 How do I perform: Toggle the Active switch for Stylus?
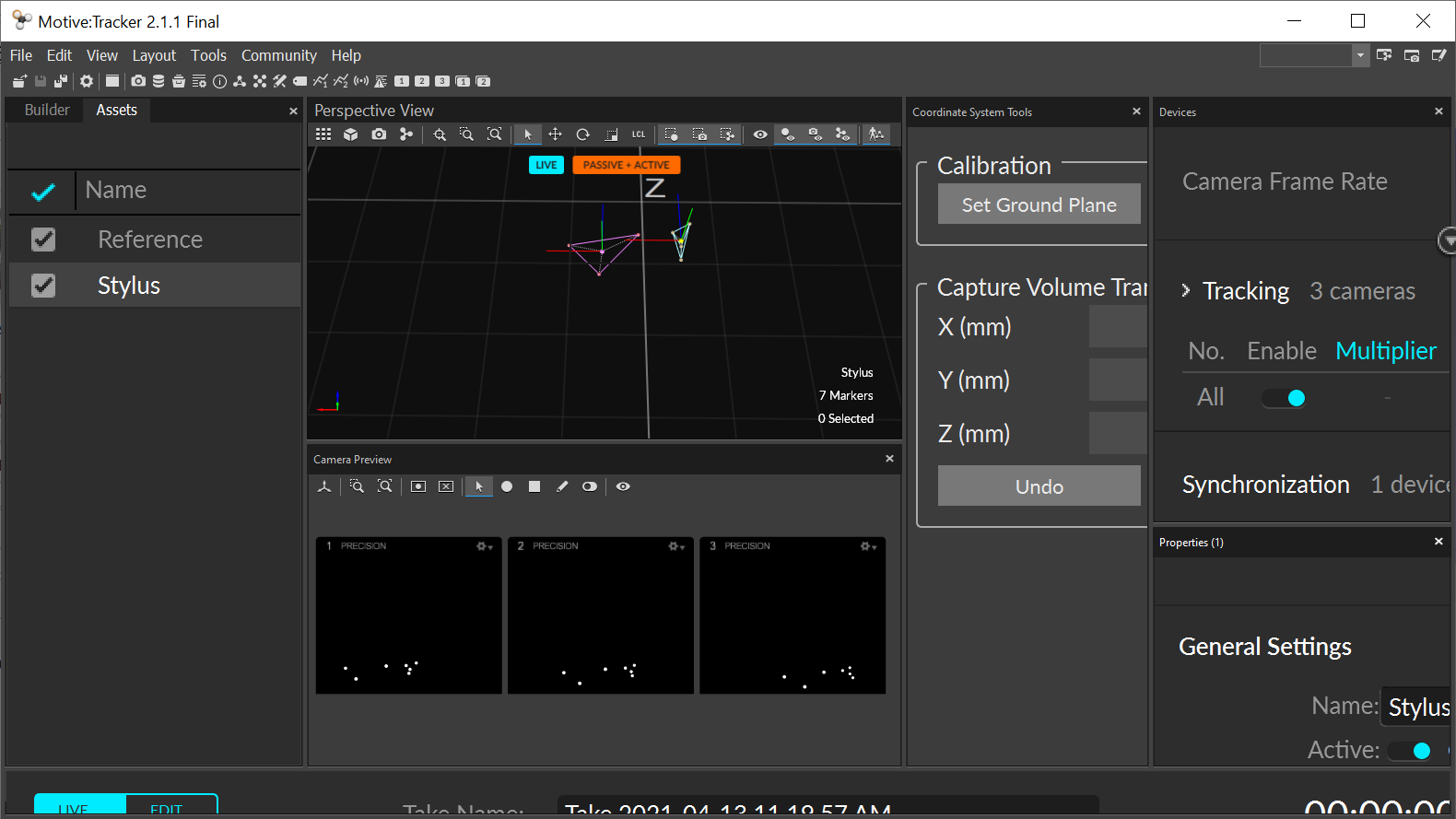point(1409,751)
